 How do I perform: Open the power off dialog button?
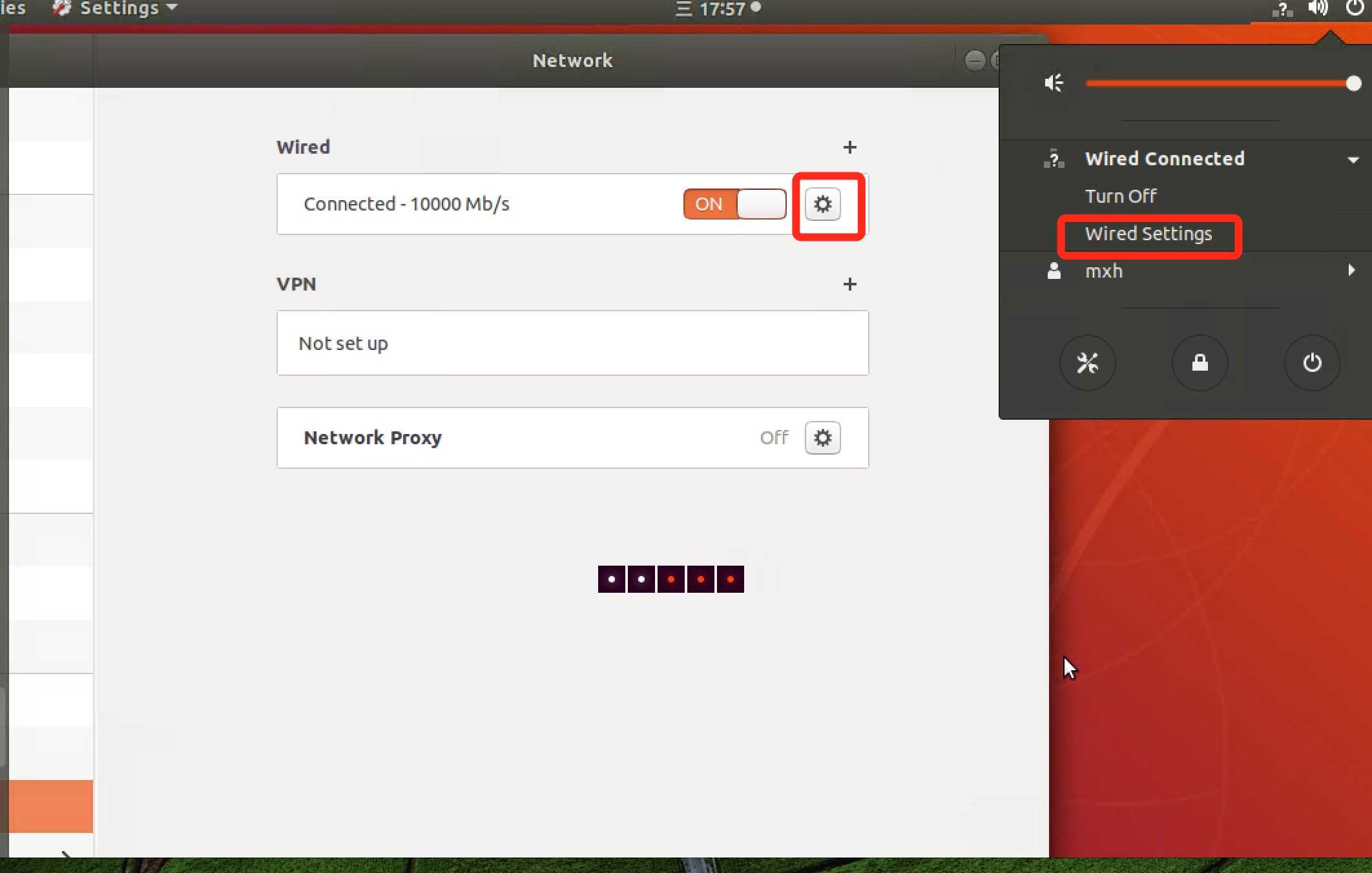click(x=1312, y=363)
